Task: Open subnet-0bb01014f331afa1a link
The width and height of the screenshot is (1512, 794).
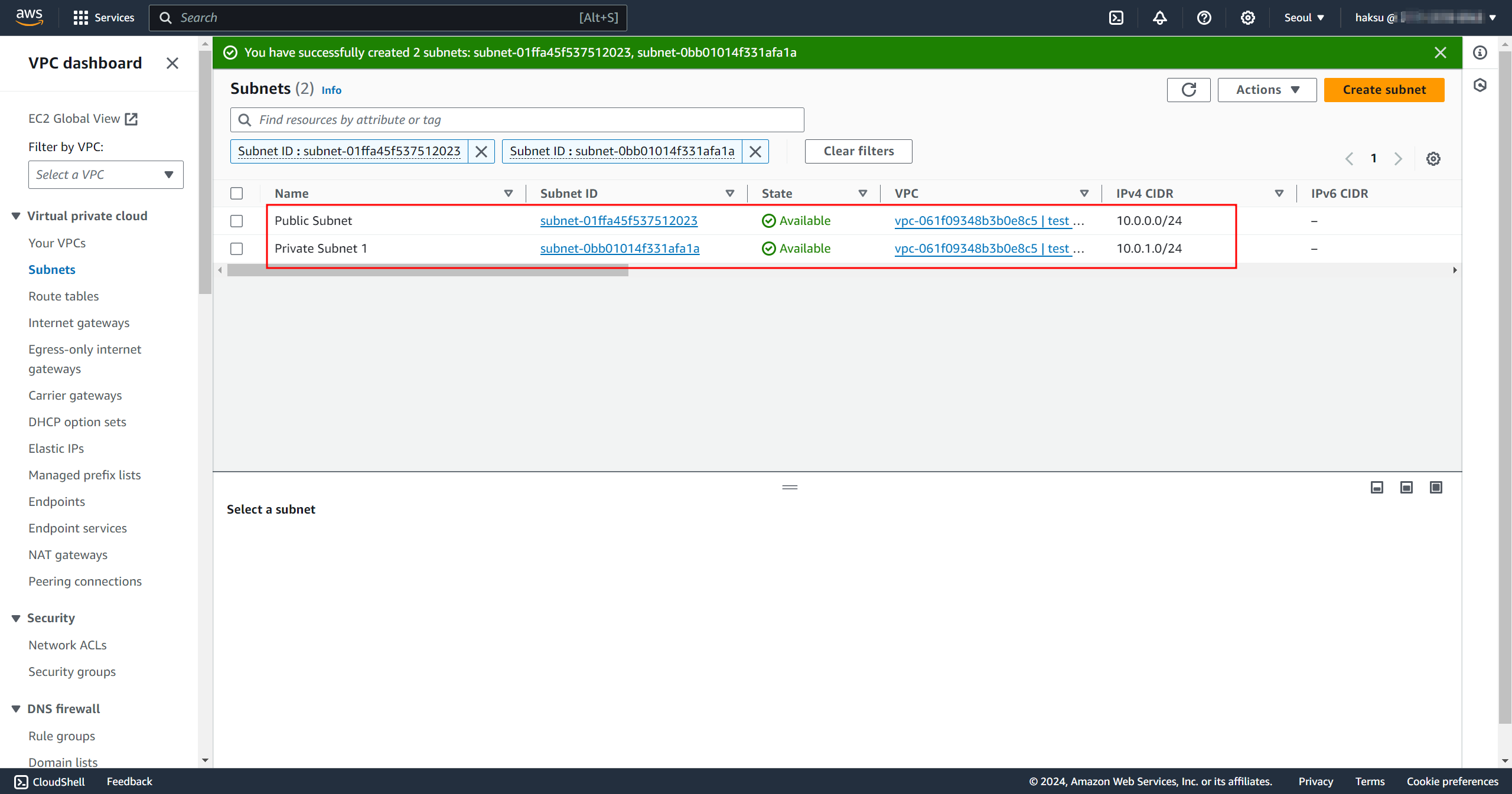Action: pos(620,249)
